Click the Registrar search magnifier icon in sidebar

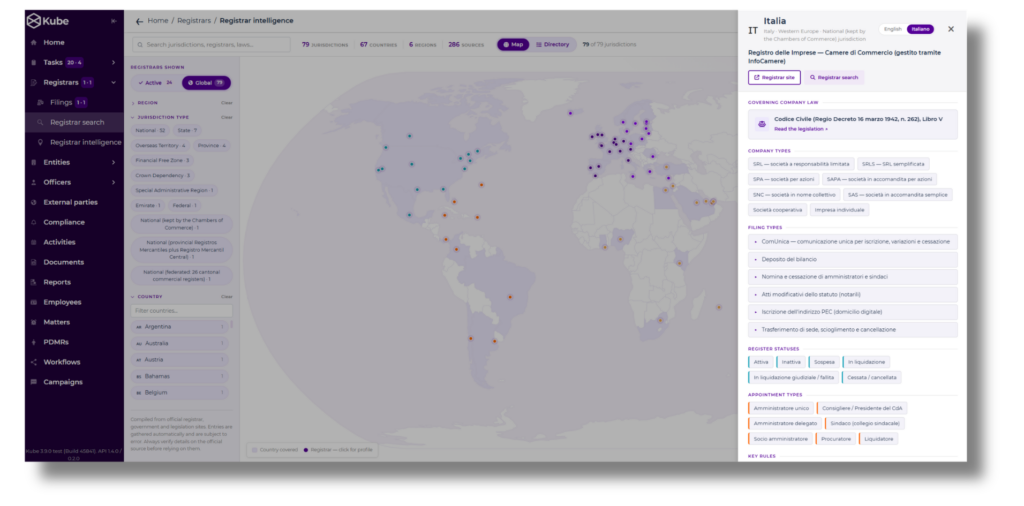40,122
